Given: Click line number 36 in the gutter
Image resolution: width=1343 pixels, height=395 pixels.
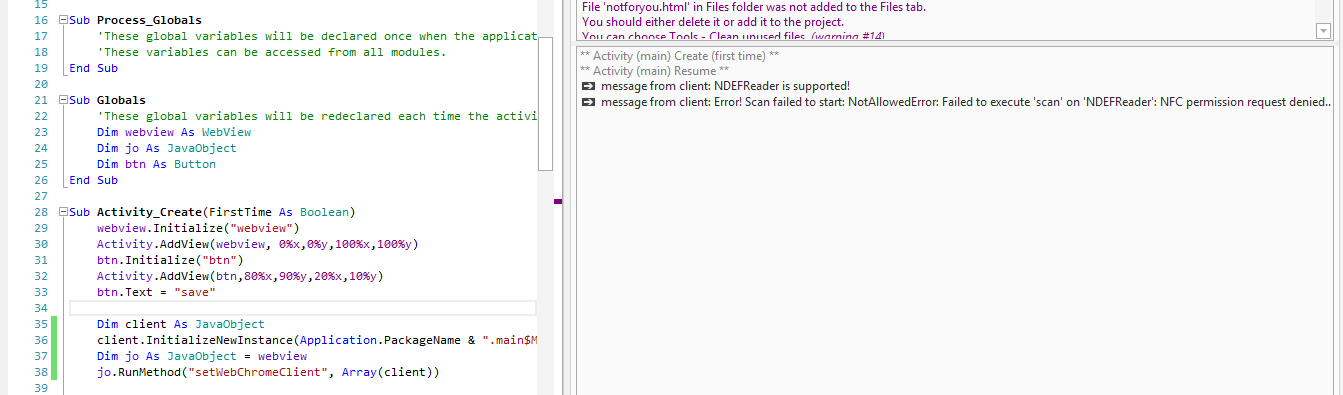Looking at the screenshot, I should coord(41,340).
